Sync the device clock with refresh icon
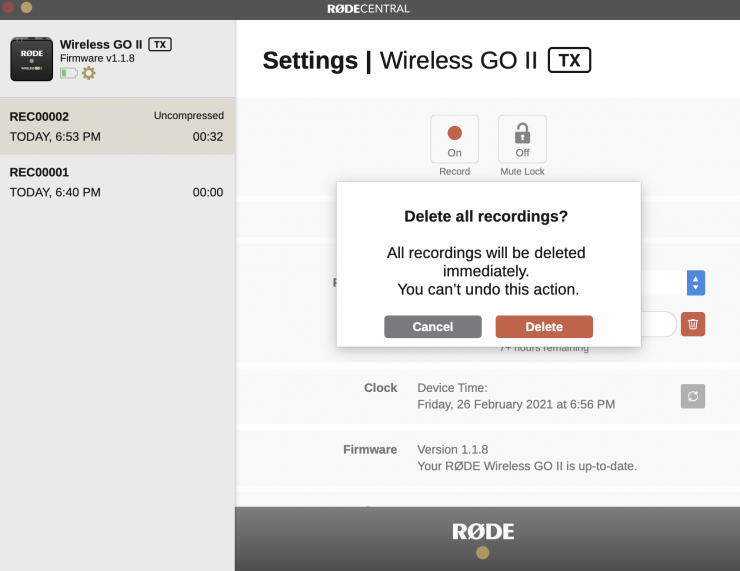Screen dimensions: 740x571 pyautogui.click(x=693, y=396)
